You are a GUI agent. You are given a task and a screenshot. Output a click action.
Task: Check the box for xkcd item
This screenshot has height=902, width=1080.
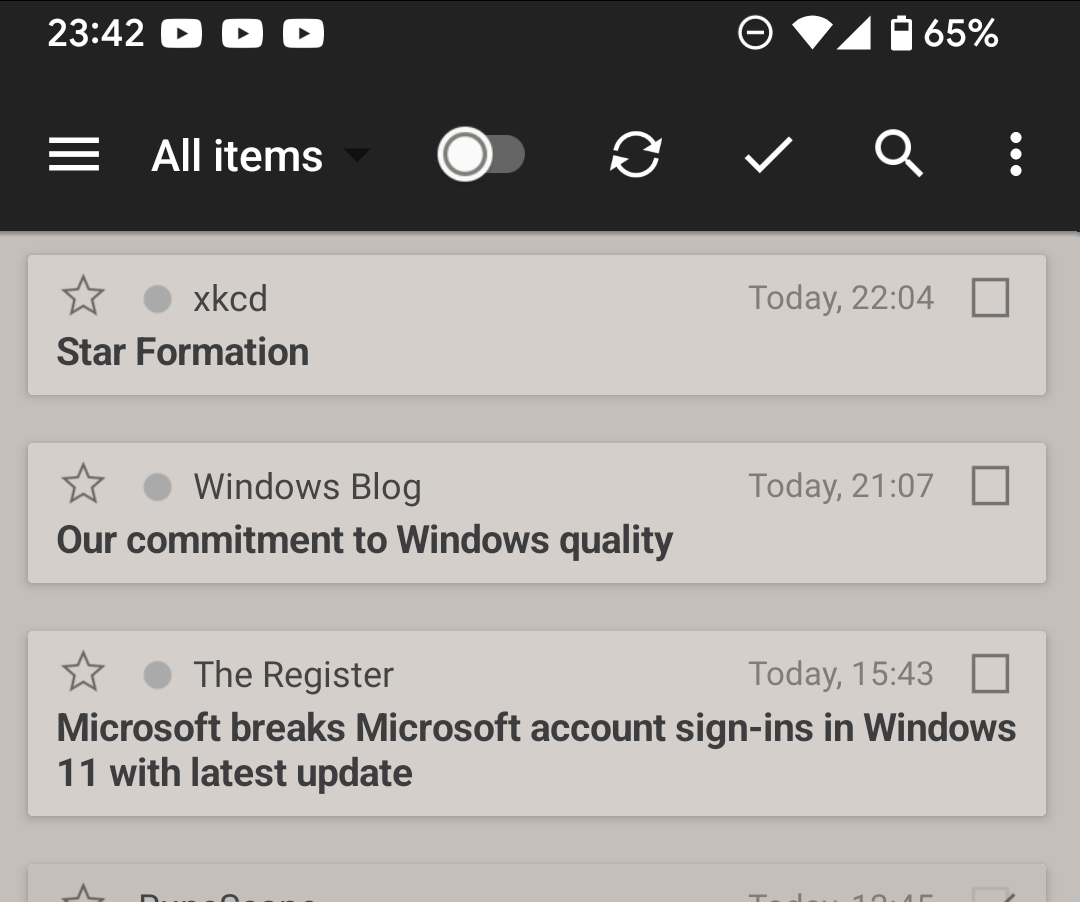pyautogui.click(x=990, y=297)
